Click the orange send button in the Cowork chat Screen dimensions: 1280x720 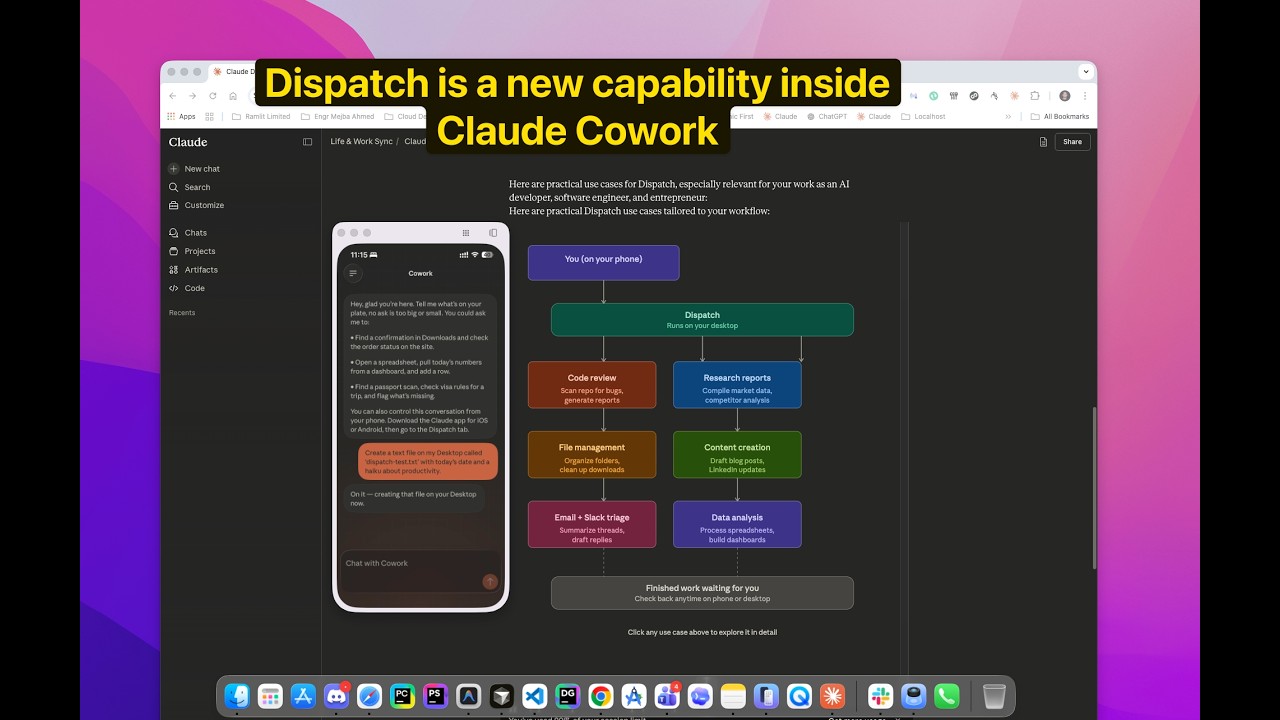[490, 581]
